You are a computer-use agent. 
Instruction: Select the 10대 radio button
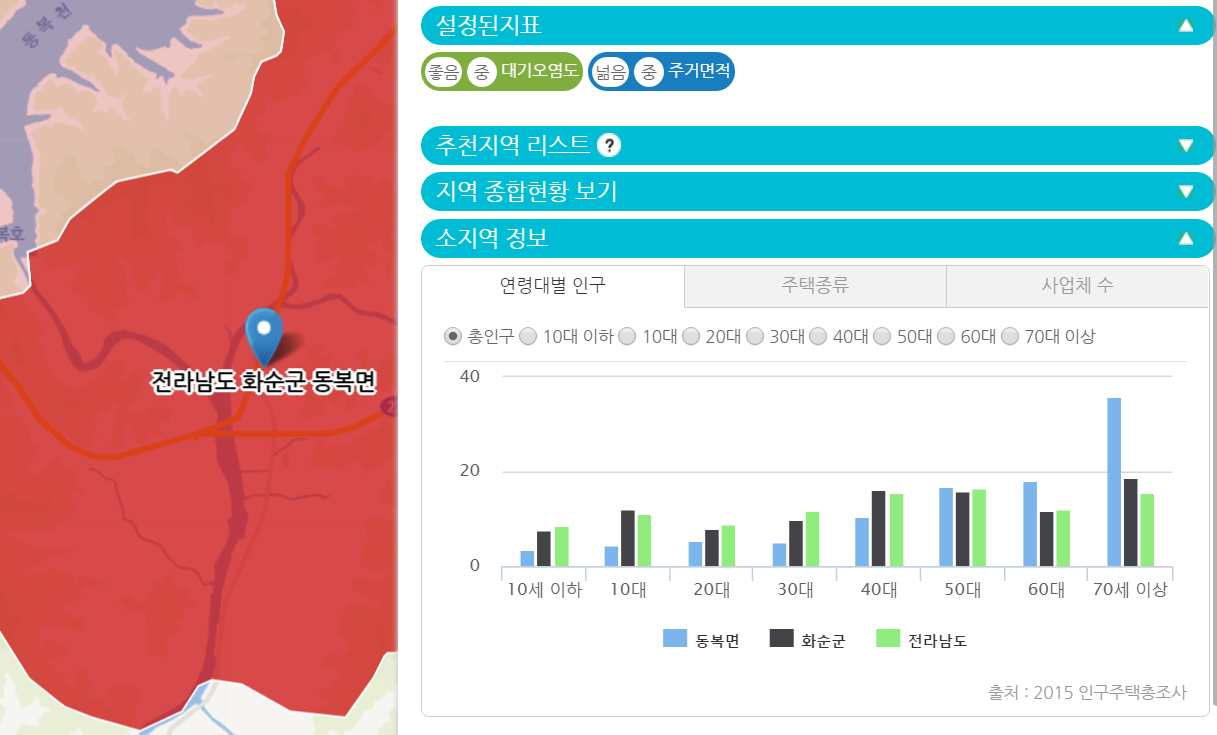coord(627,337)
